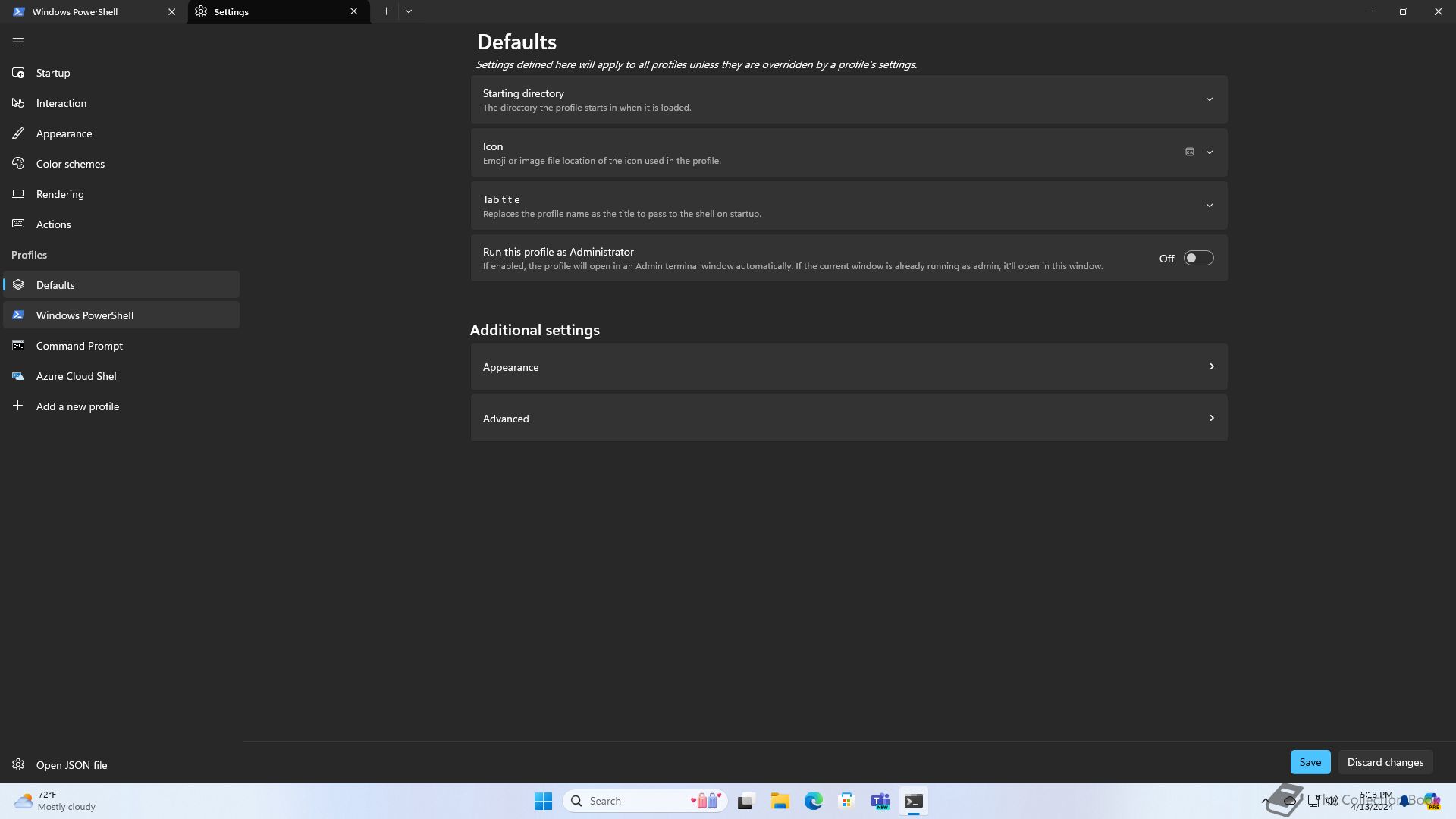Click the Terminal icon in taskbar
The height and width of the screenshot is (819, 1456).
tap(914, 801)
